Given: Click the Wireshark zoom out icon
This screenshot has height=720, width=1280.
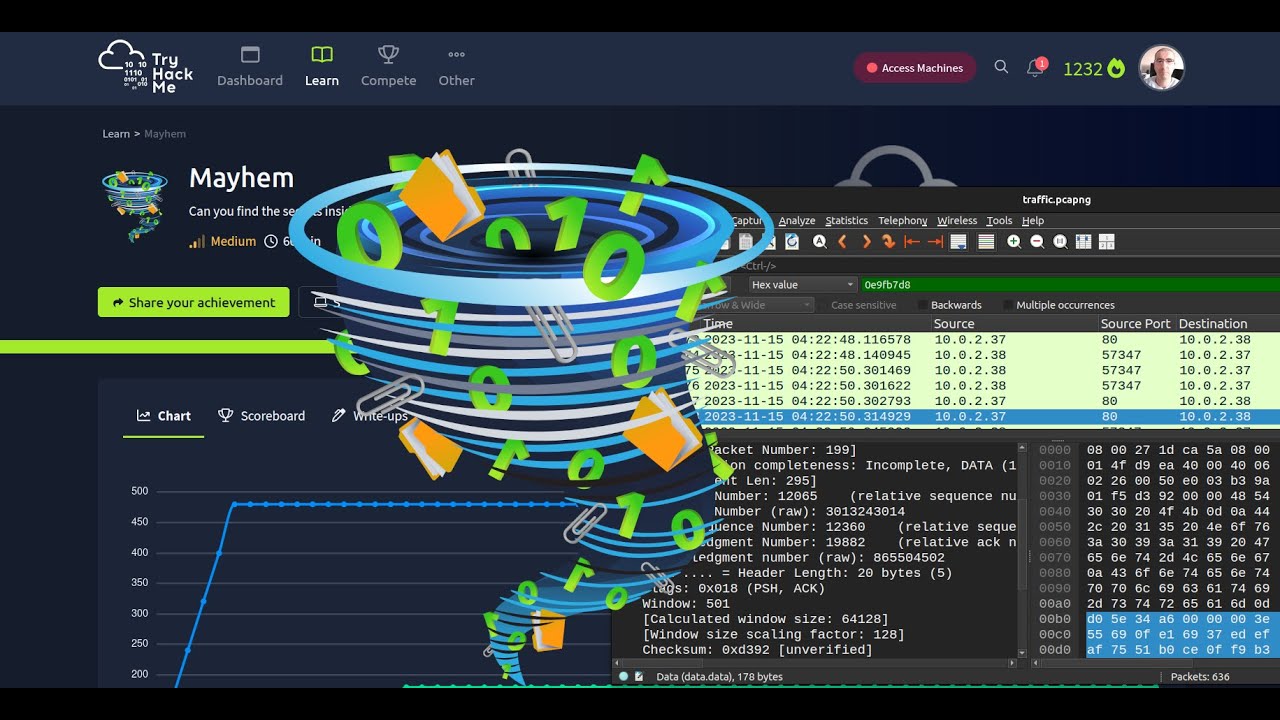Looking at the screenshot, I should [1037, 242].
